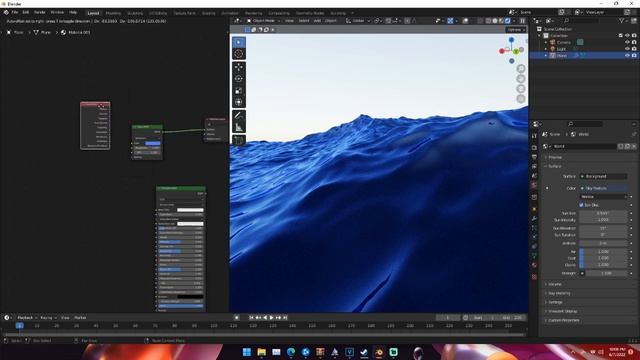Screen dimensions: 640x360
Task: Expand the Volume panel in World properties
Action: tap(555, 284)
